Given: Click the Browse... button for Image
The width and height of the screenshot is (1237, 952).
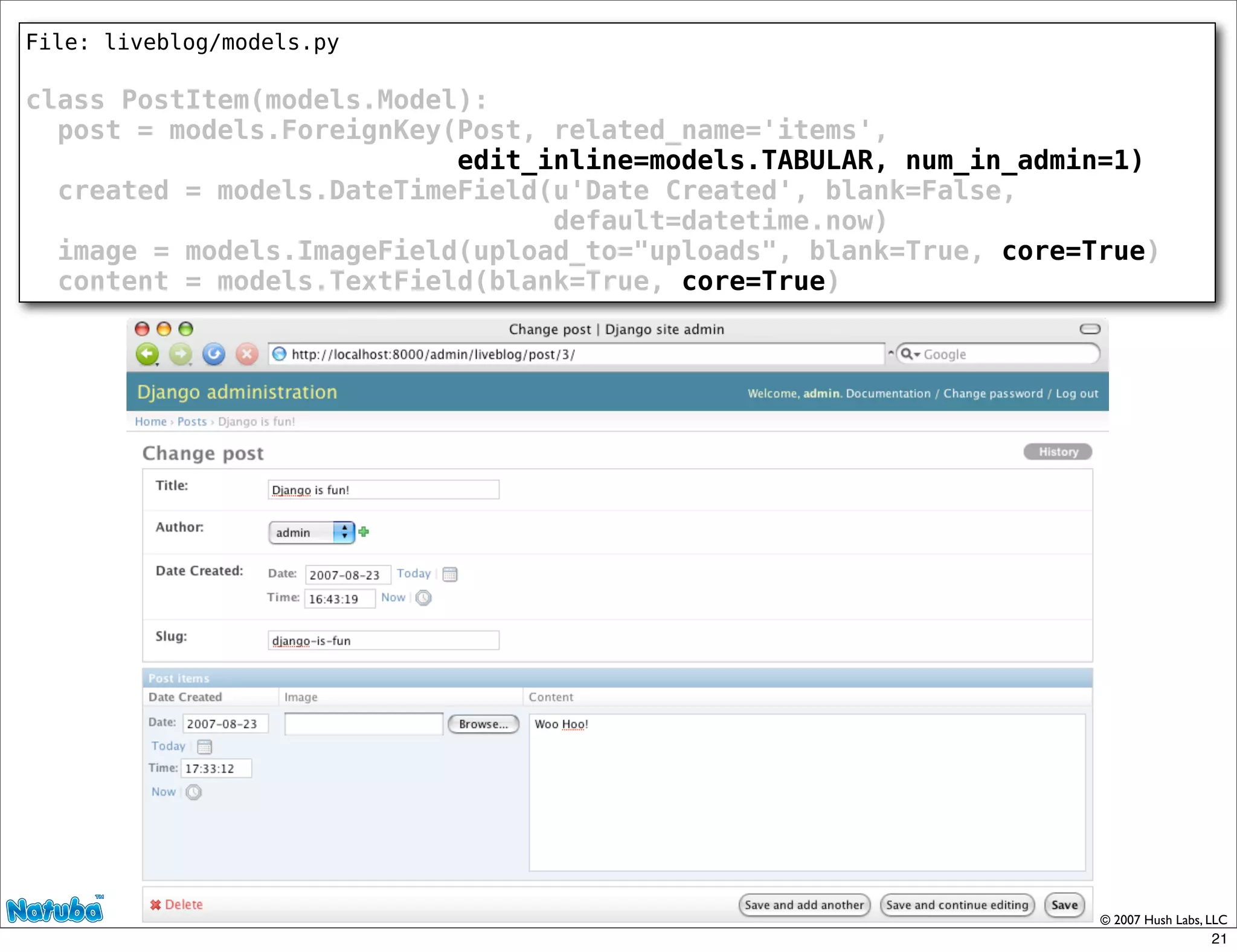Looking at the screenshot, I should pos(483,724).
